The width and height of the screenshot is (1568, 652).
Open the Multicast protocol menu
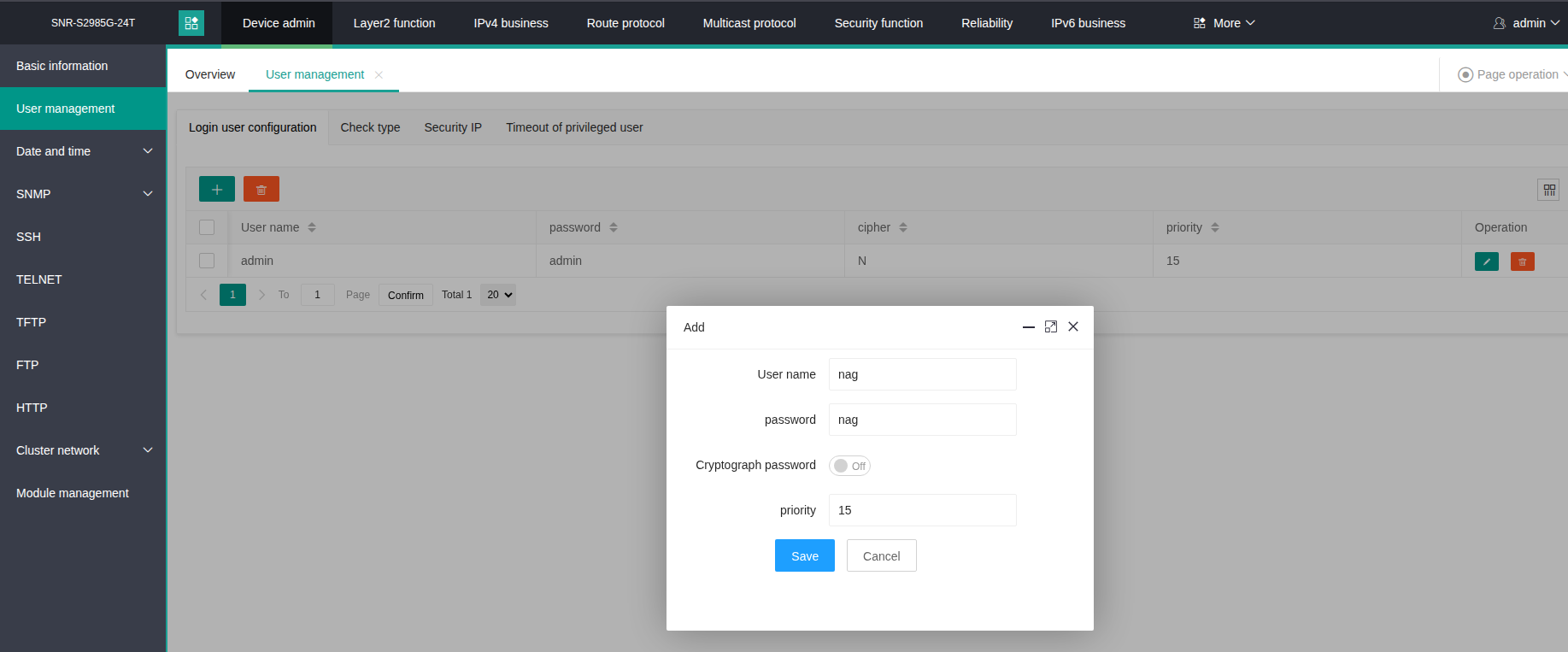(x=749, y=23)
